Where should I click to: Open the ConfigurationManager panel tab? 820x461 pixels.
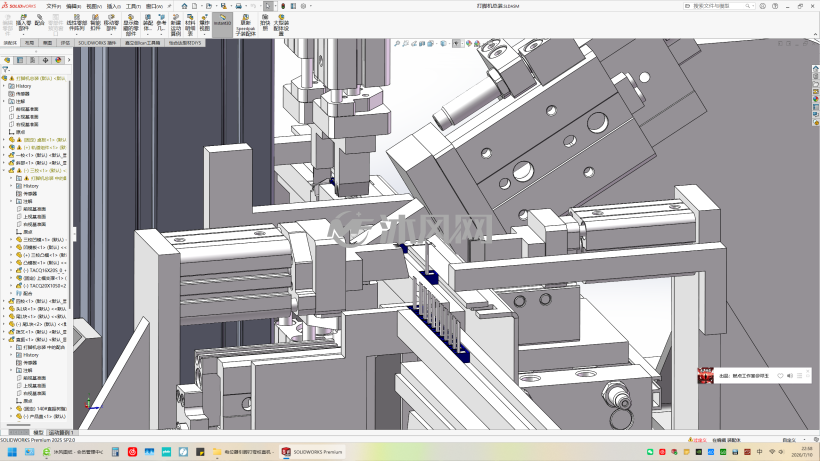click(x=32, y=60)
